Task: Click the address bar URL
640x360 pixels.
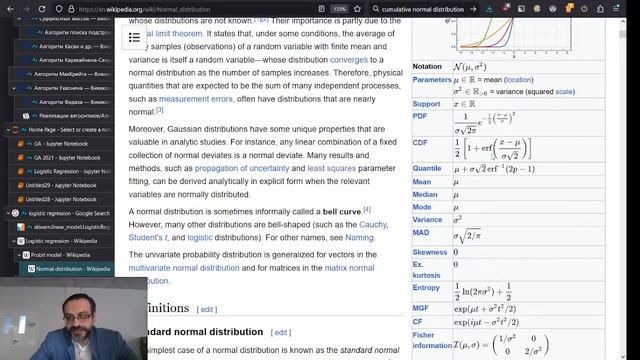Action: pyautogui.click(x=144, y=9)
